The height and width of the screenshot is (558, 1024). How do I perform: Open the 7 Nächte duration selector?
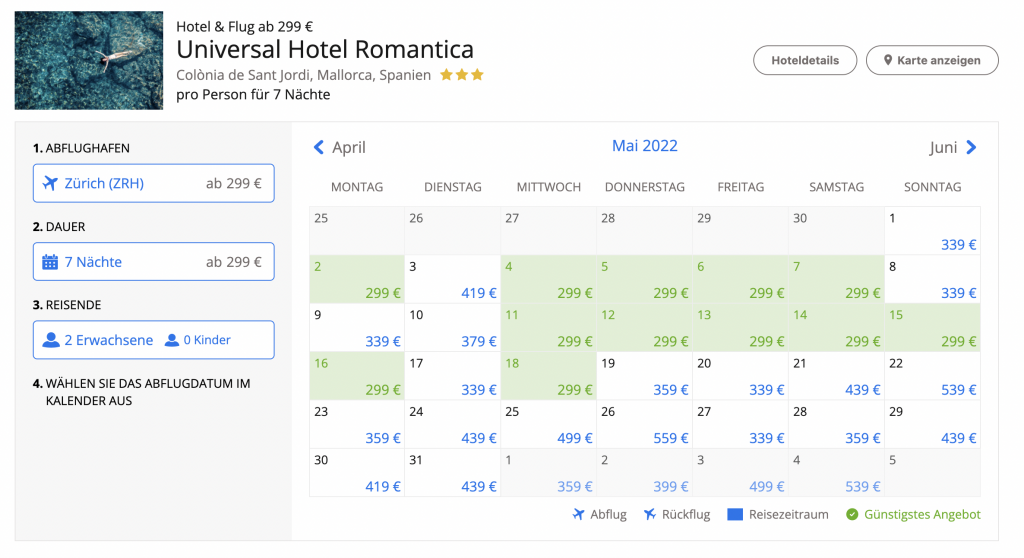153,262
